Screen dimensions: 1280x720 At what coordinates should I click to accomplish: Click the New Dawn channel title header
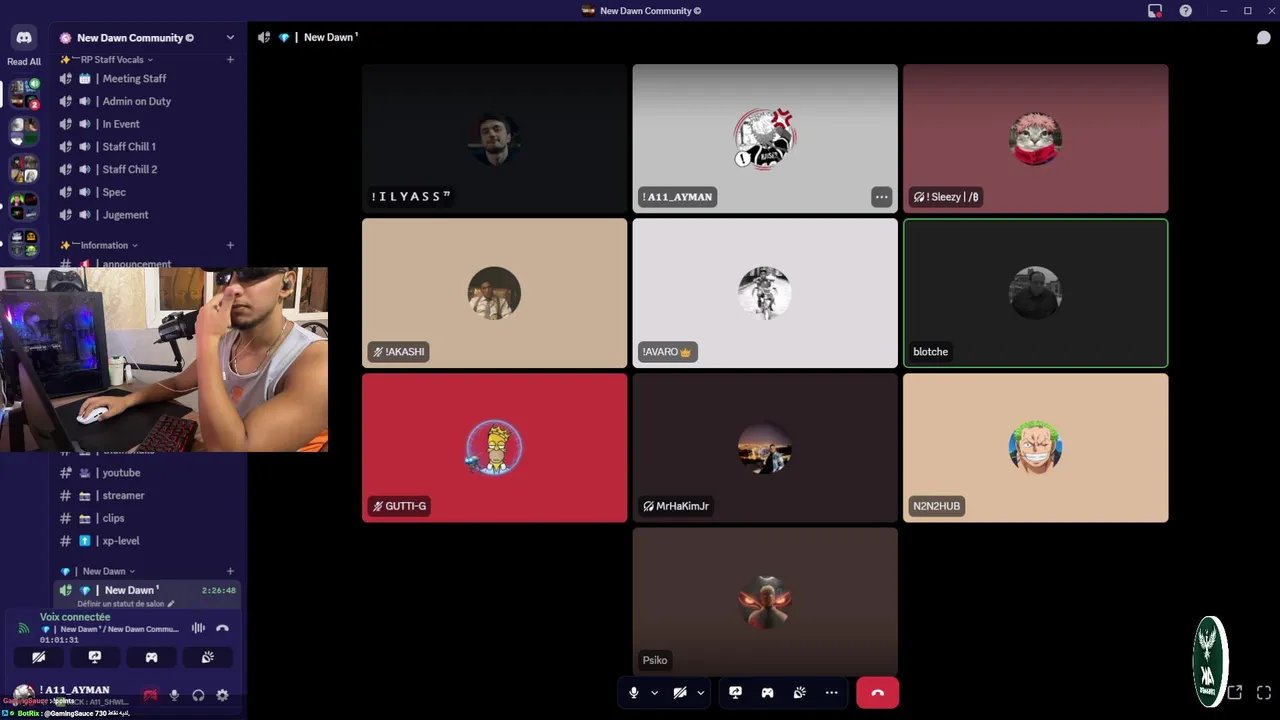(x=330, y=37)
